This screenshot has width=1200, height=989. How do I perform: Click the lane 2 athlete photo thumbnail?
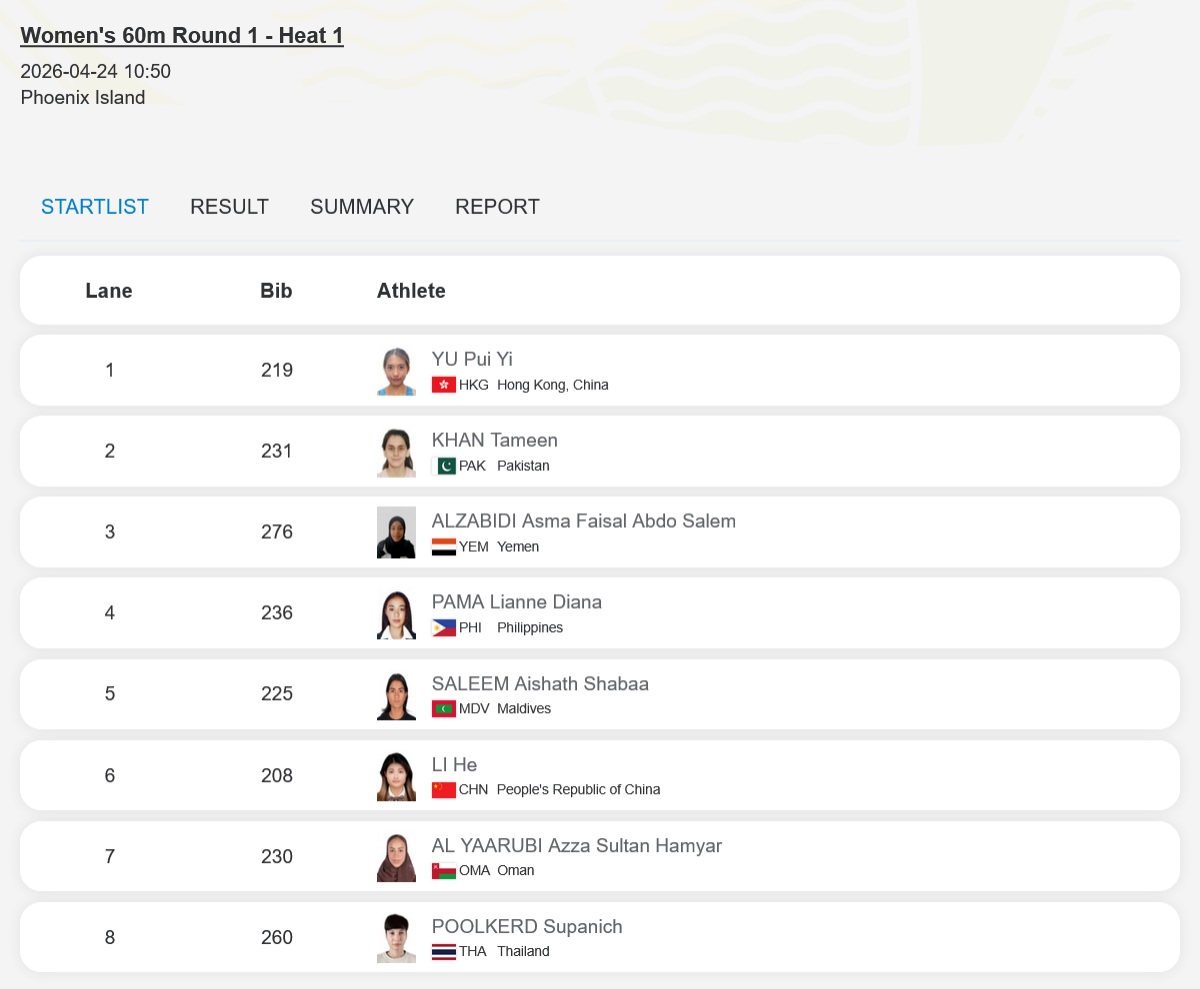[x=396, y=452]
